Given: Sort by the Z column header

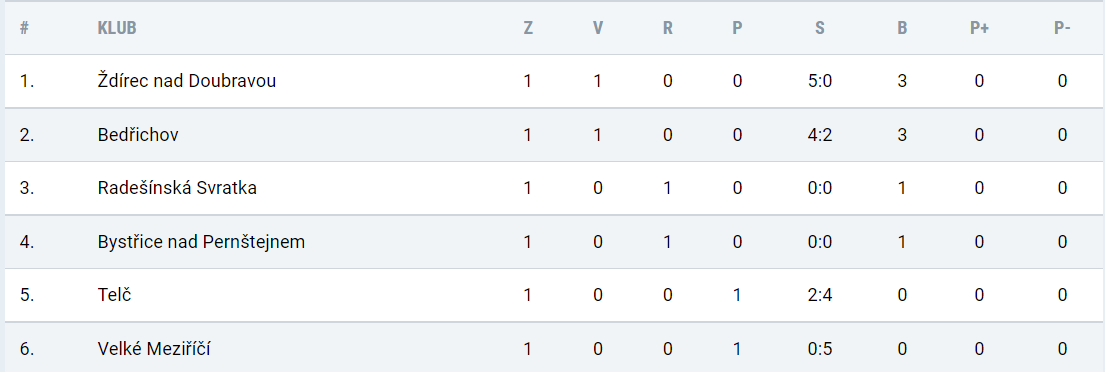Looking at the screenshot, I should pos(528,28).
